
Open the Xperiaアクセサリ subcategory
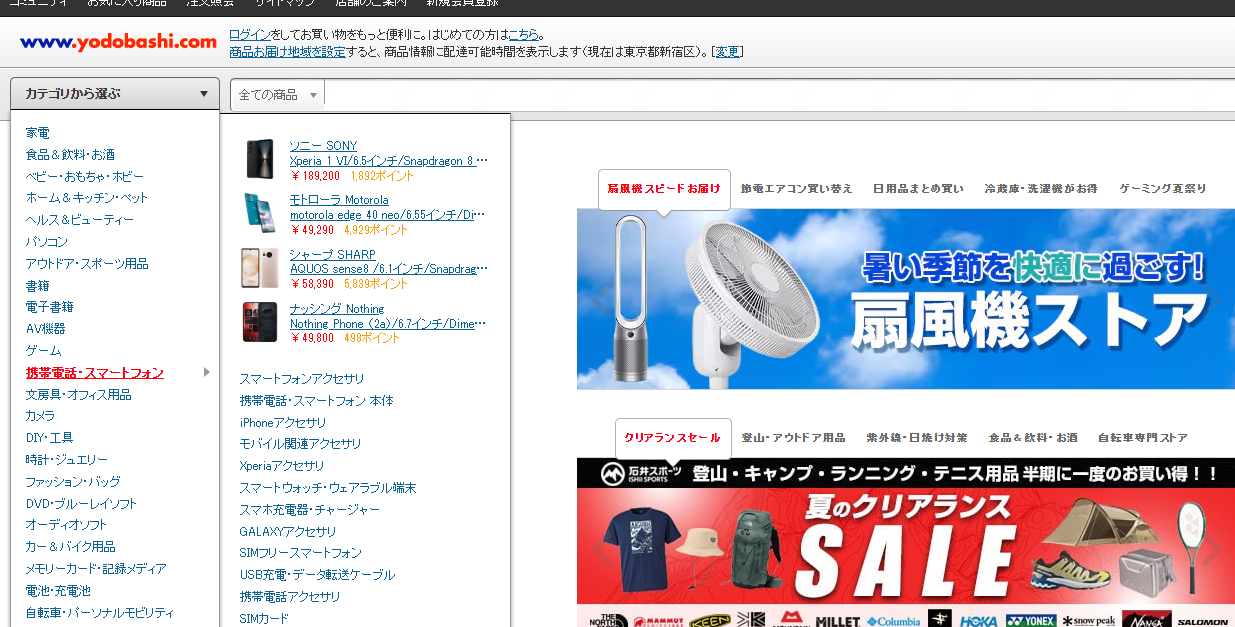click(282, 466)
